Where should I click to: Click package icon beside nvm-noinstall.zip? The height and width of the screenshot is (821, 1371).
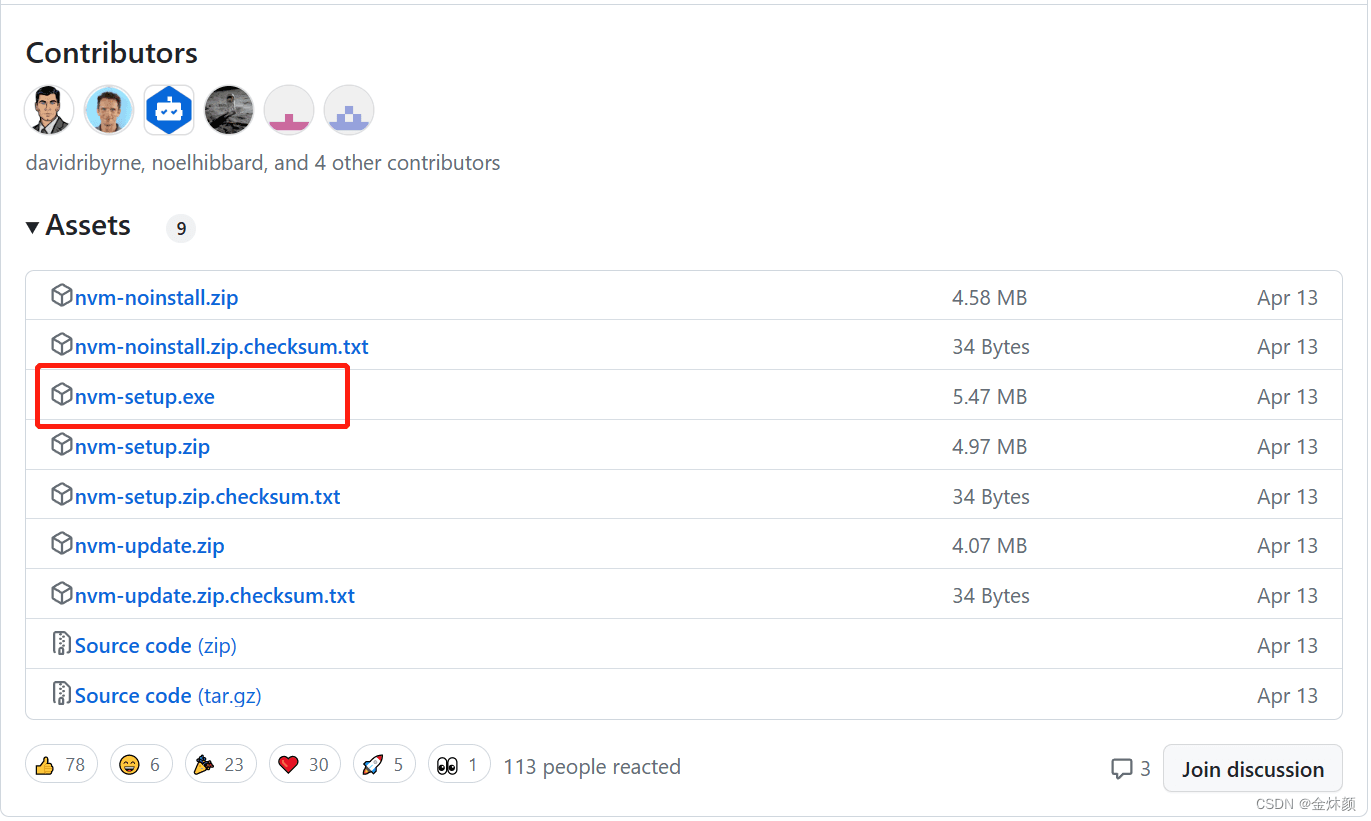pyautogui.click(x=62, y=296)
